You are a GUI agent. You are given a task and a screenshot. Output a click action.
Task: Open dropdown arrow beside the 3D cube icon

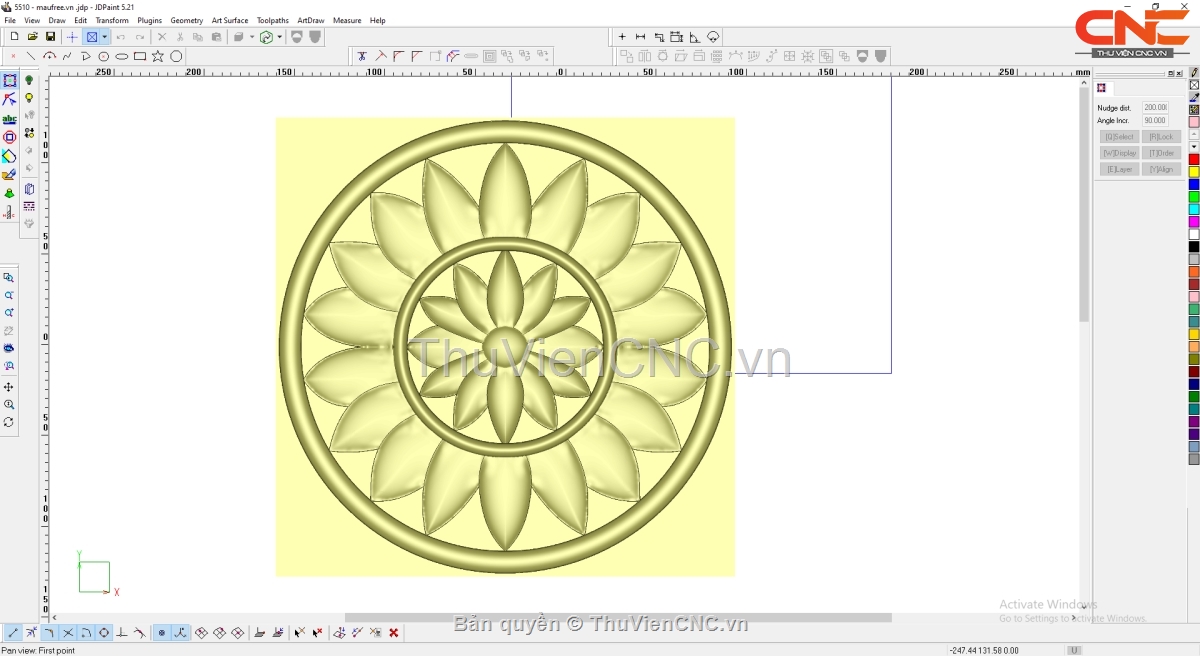click(x=251, y=37)
